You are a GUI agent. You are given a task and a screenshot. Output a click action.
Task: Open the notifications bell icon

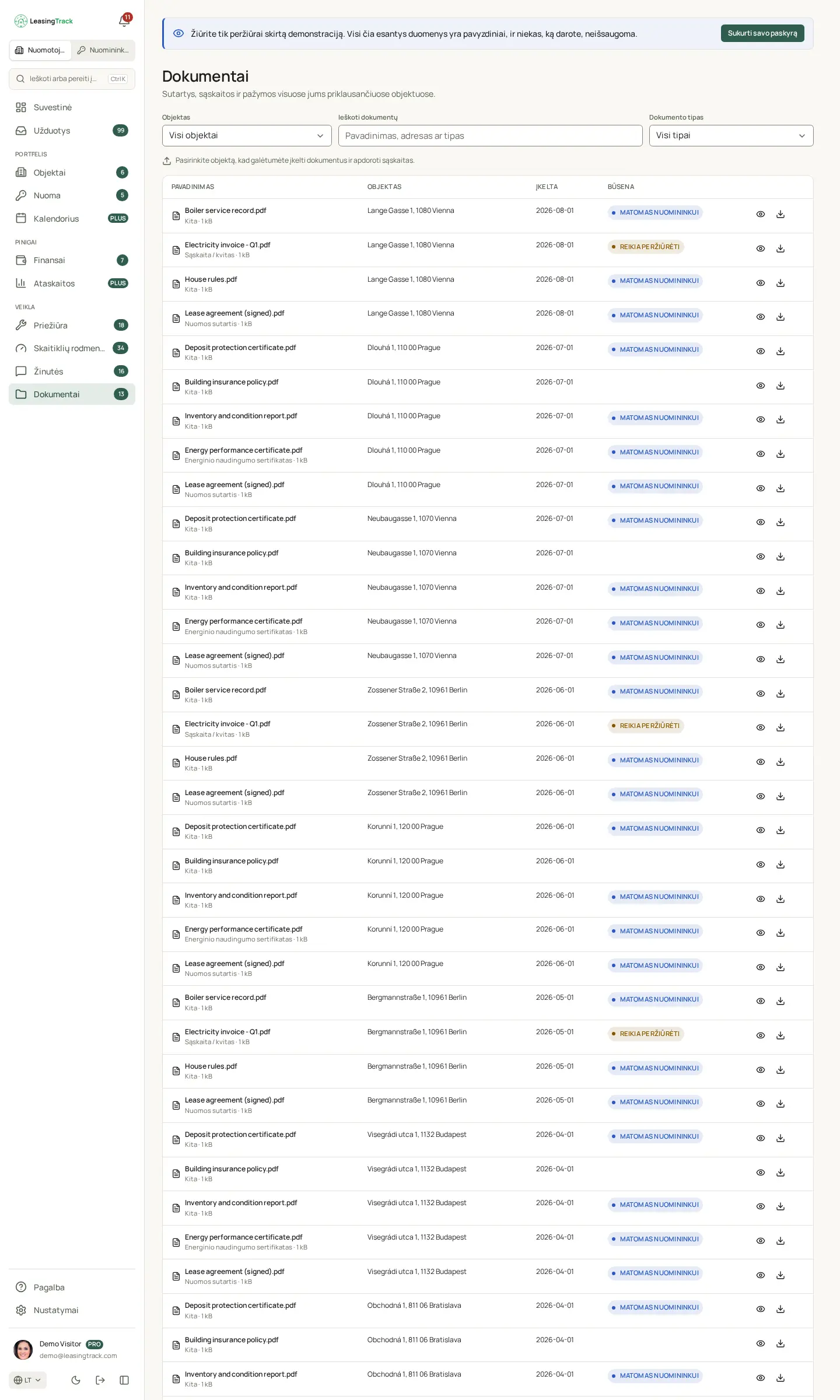click(124, 21)
